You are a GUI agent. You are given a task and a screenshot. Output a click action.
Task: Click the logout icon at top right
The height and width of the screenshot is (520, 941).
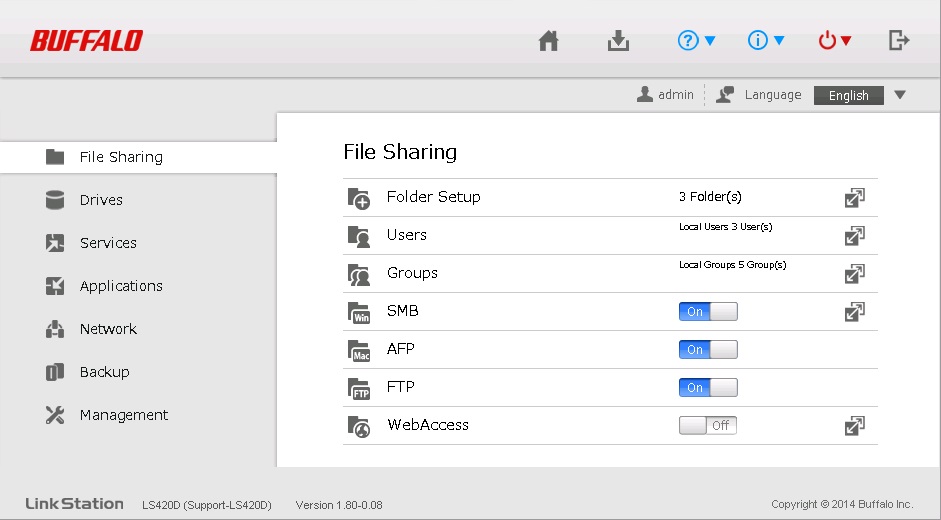click(x=899, y=41)
